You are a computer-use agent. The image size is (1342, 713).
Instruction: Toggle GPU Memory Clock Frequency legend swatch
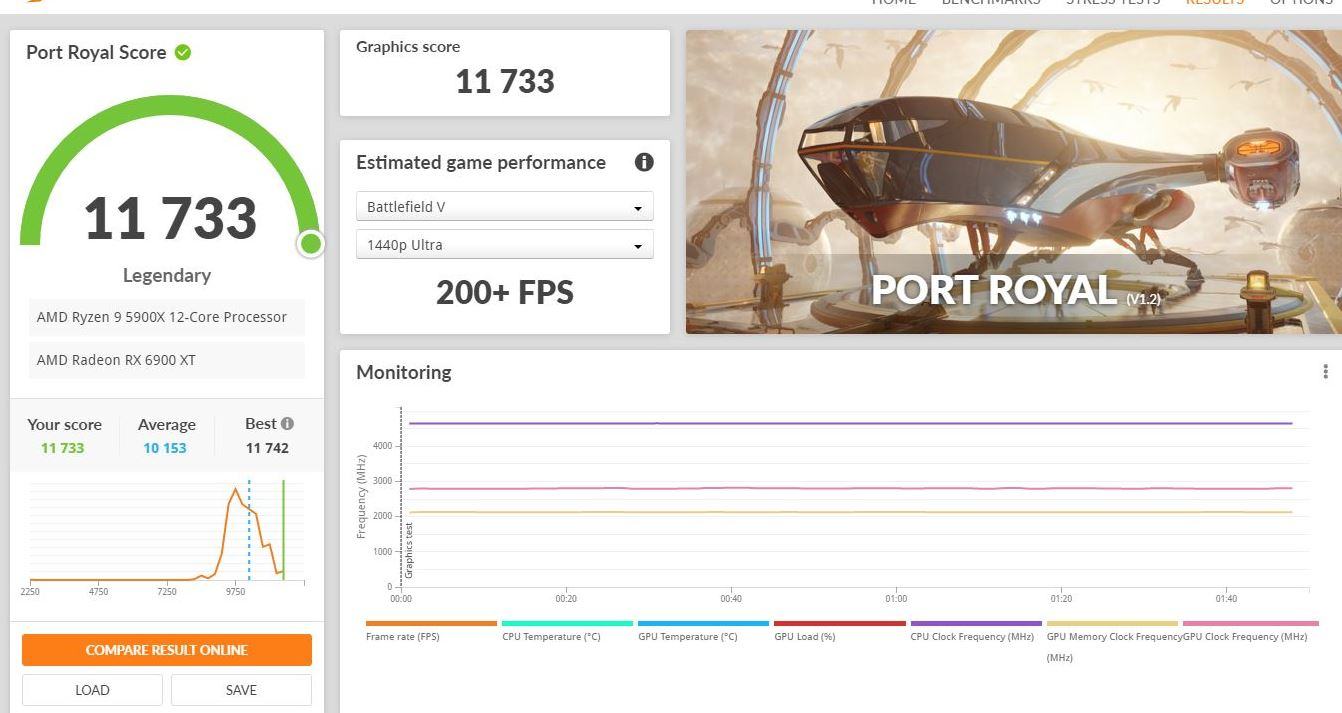coord(1112,623)
